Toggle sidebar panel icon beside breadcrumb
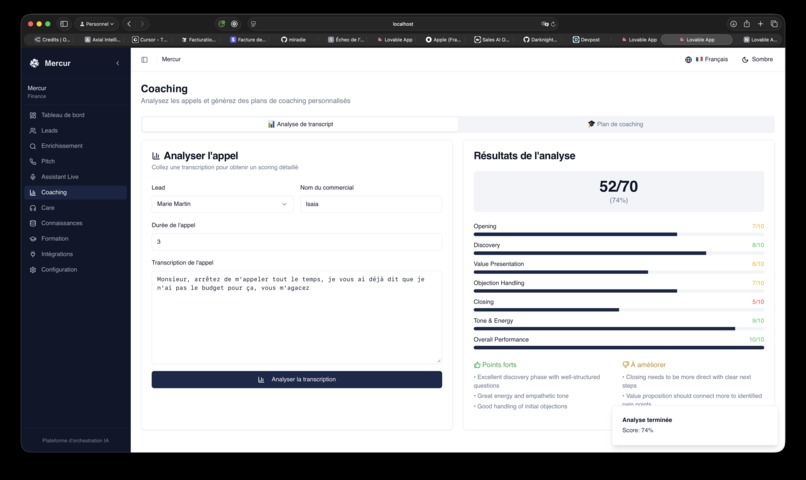This screenshot has width=806, height=480. (144, 60)
